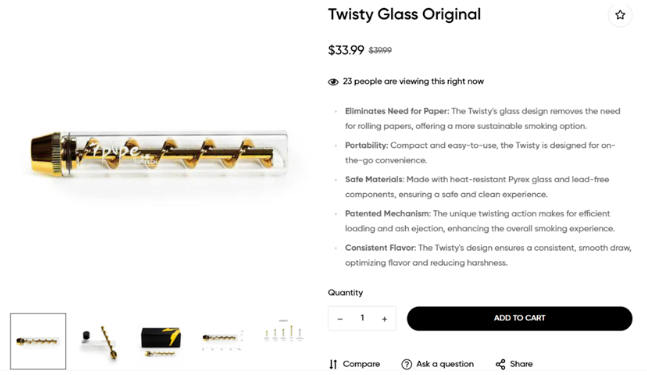Click the question mark icon
647x375 pixels.
(x=406, y=364)
